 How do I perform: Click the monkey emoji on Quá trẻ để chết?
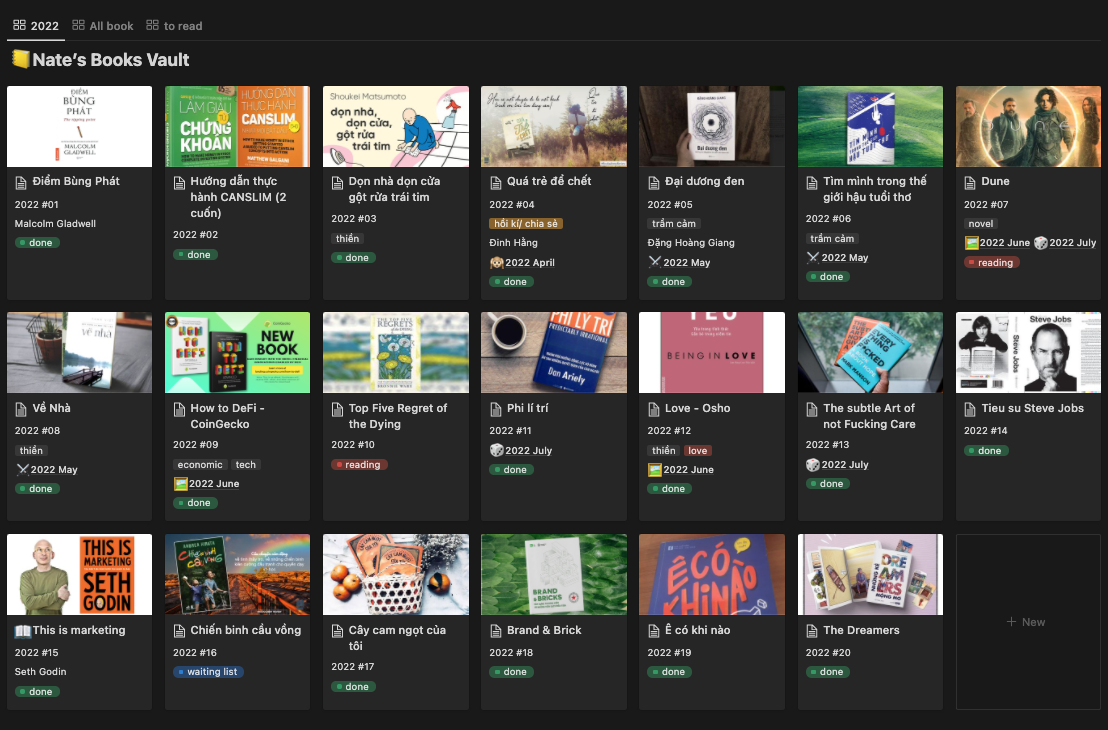click(496, 263)
